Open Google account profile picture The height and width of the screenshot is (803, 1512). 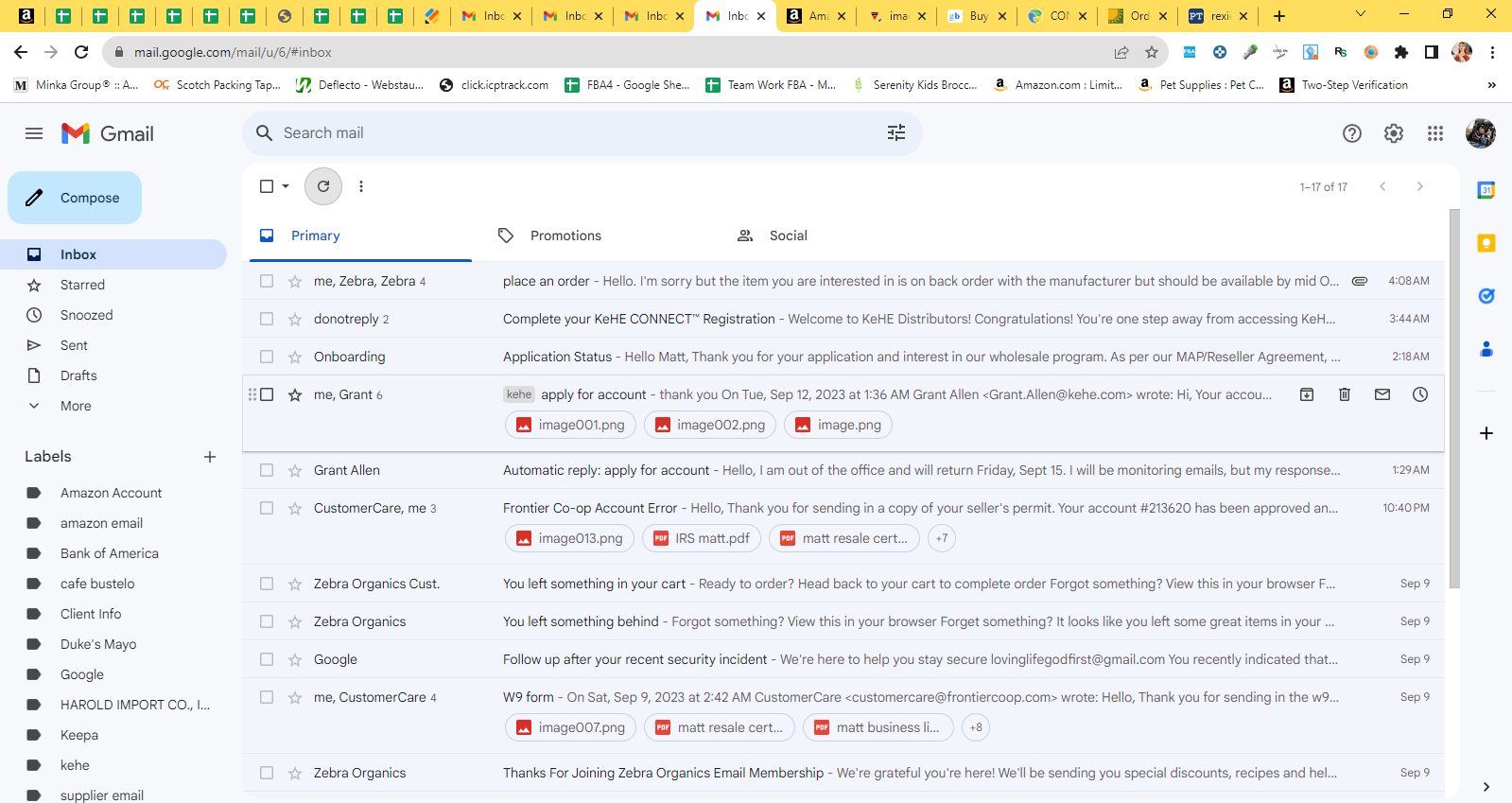click(1481, 133)
